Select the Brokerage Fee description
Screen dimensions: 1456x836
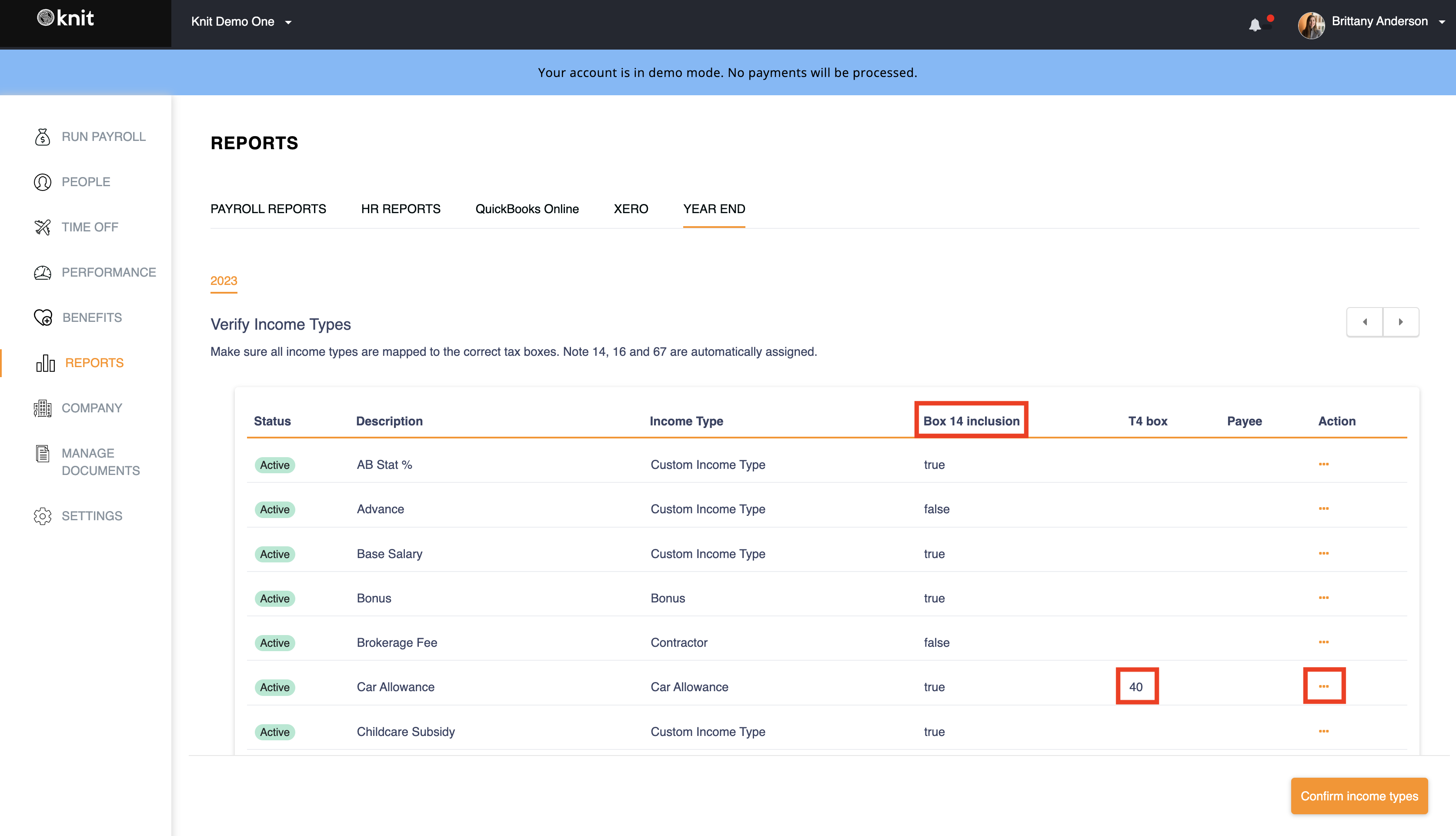click(x=397, y=642)
